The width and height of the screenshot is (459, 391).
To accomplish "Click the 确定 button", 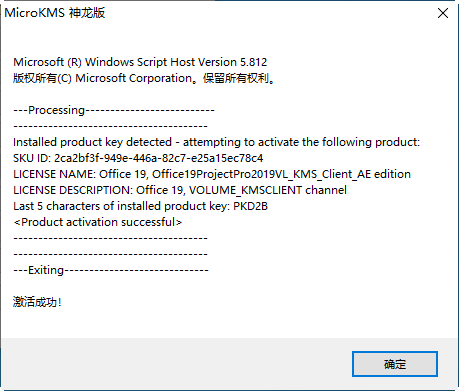I will [395, 364].
